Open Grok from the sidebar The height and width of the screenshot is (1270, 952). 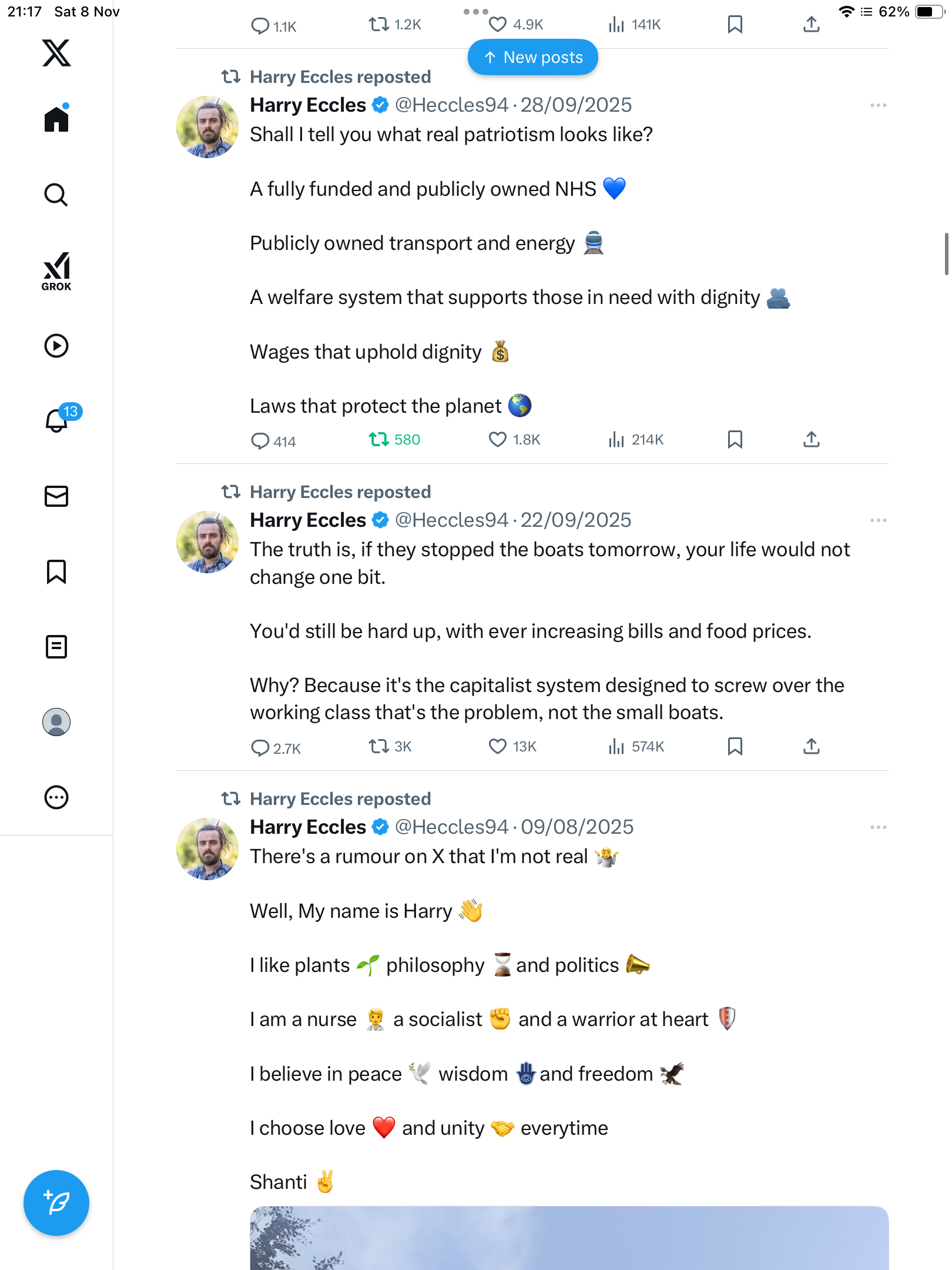(x=56, y=272)
